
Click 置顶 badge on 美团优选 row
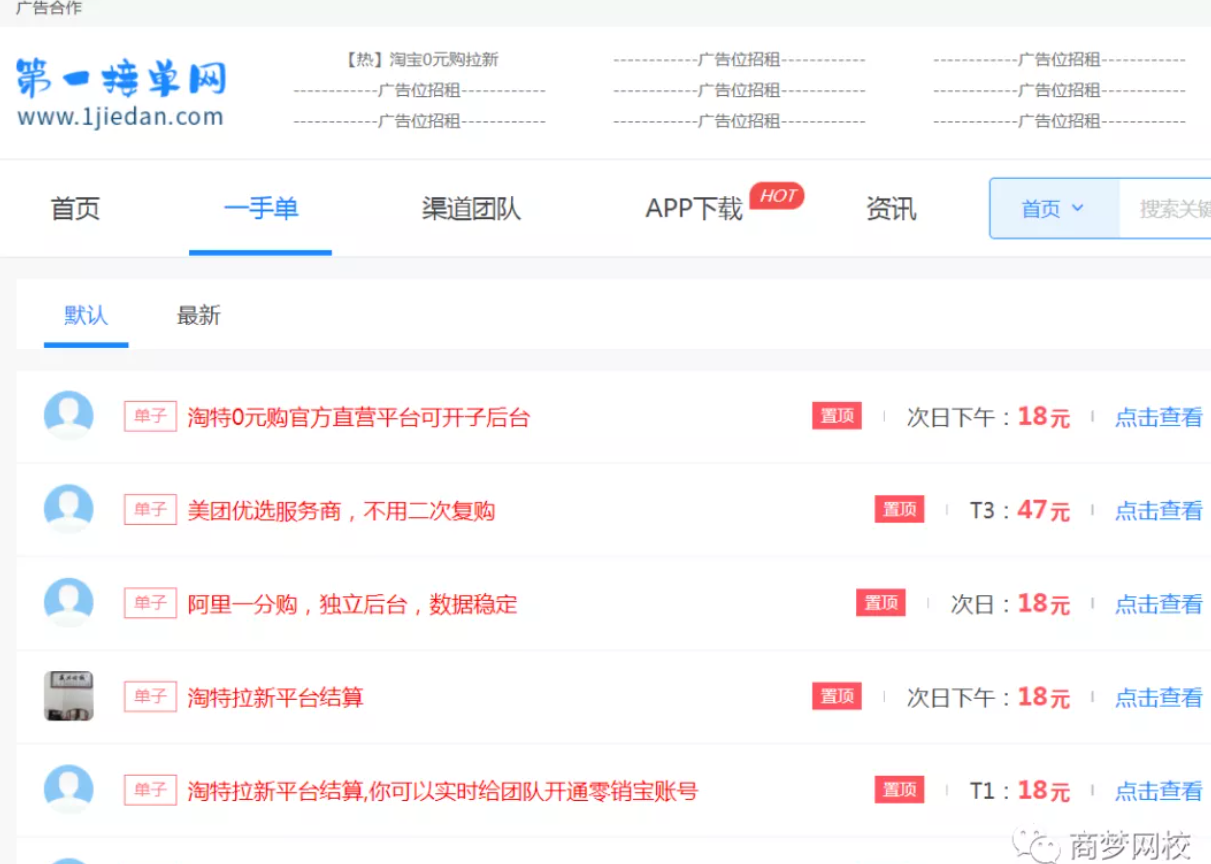point(899,510)
